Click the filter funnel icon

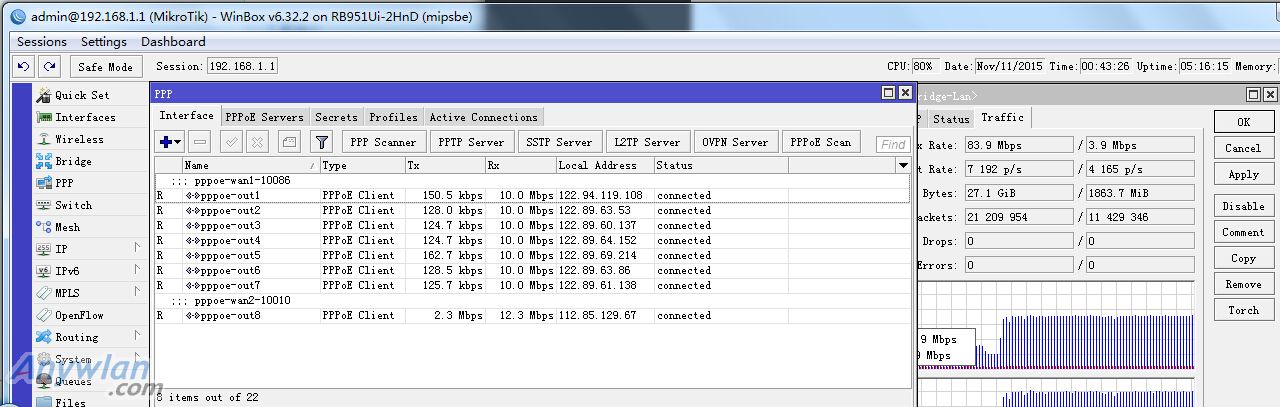point(321,142)
